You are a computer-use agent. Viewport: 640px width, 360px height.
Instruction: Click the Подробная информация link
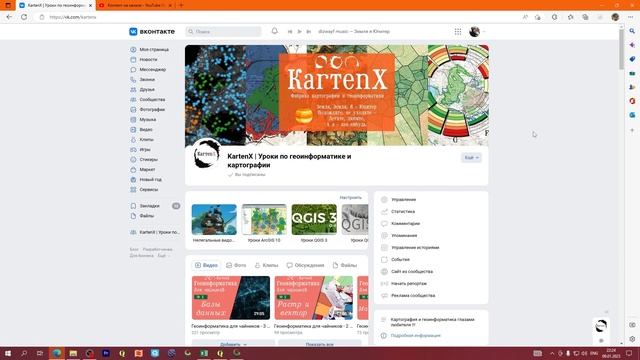coord(416,336)
